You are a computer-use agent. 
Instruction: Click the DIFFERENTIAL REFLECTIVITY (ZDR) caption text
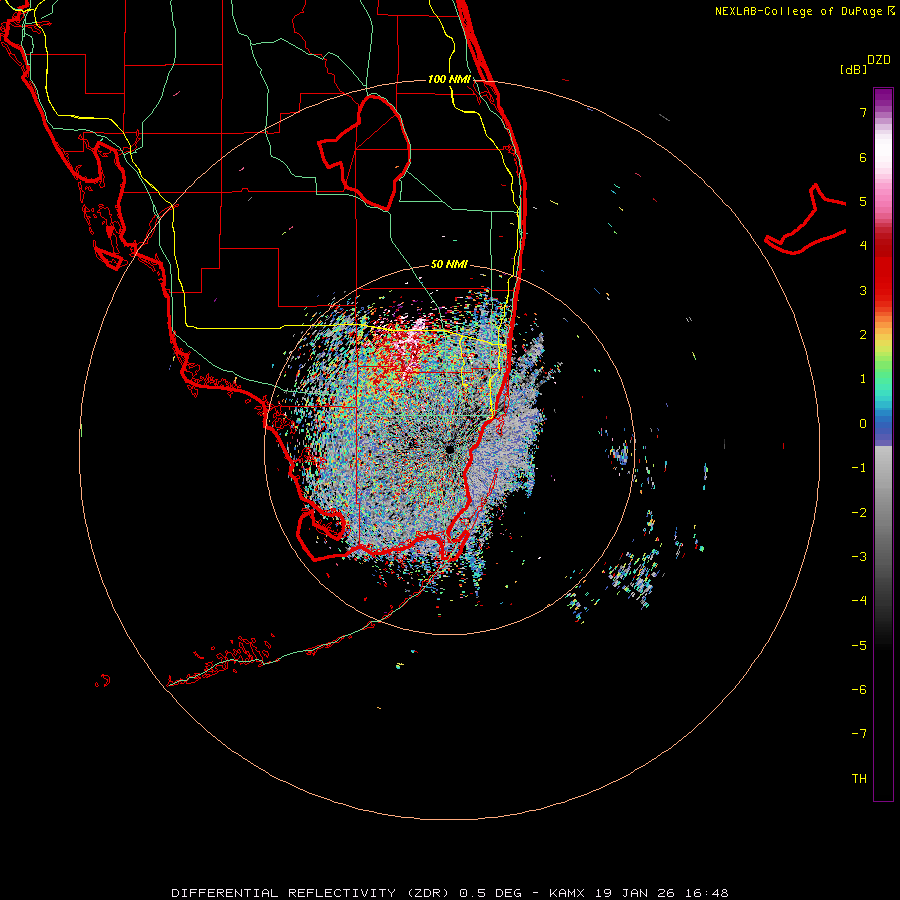pos(311,893)
